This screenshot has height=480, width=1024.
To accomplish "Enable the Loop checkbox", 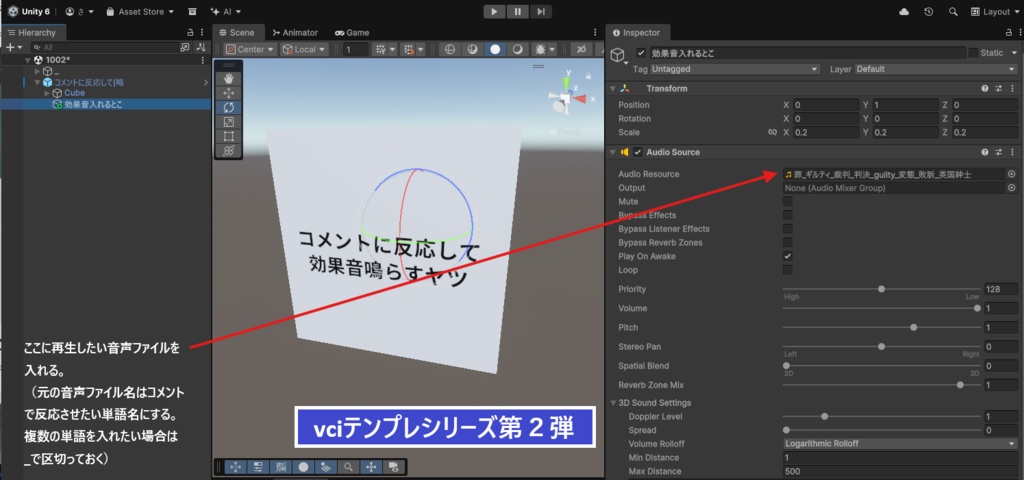I will click(788, 270).
